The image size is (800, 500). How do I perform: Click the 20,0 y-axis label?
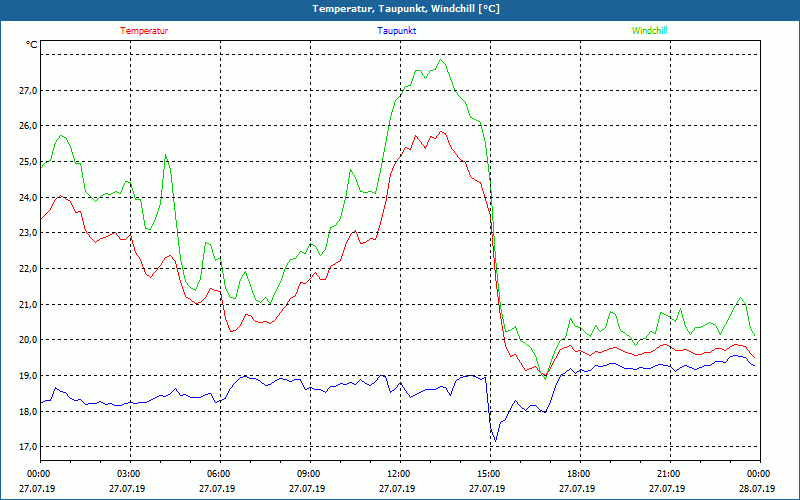coord(29,340)
